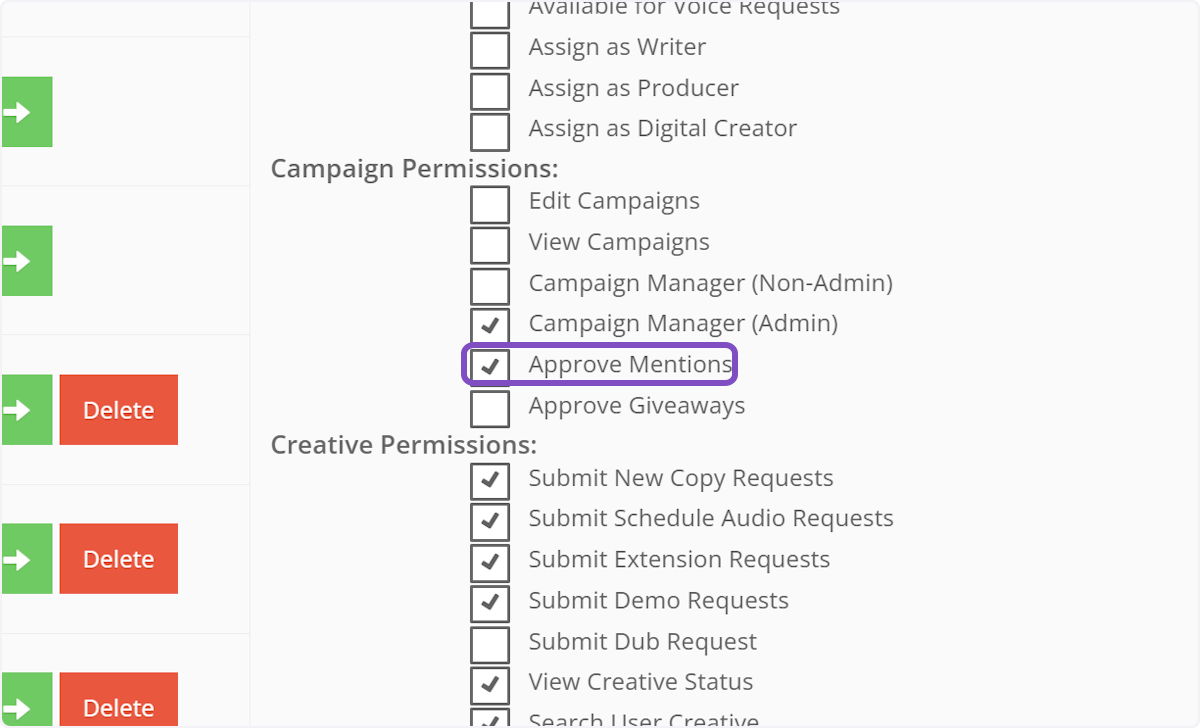1200x728 pixels.
Task: Click the first red Delete button
Action: pos(118,410)
